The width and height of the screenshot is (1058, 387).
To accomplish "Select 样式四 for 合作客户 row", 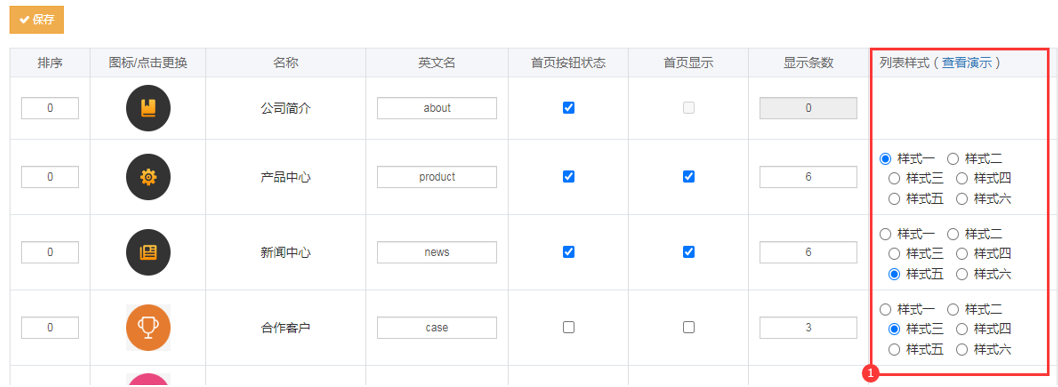I will (x=962, y=330).
